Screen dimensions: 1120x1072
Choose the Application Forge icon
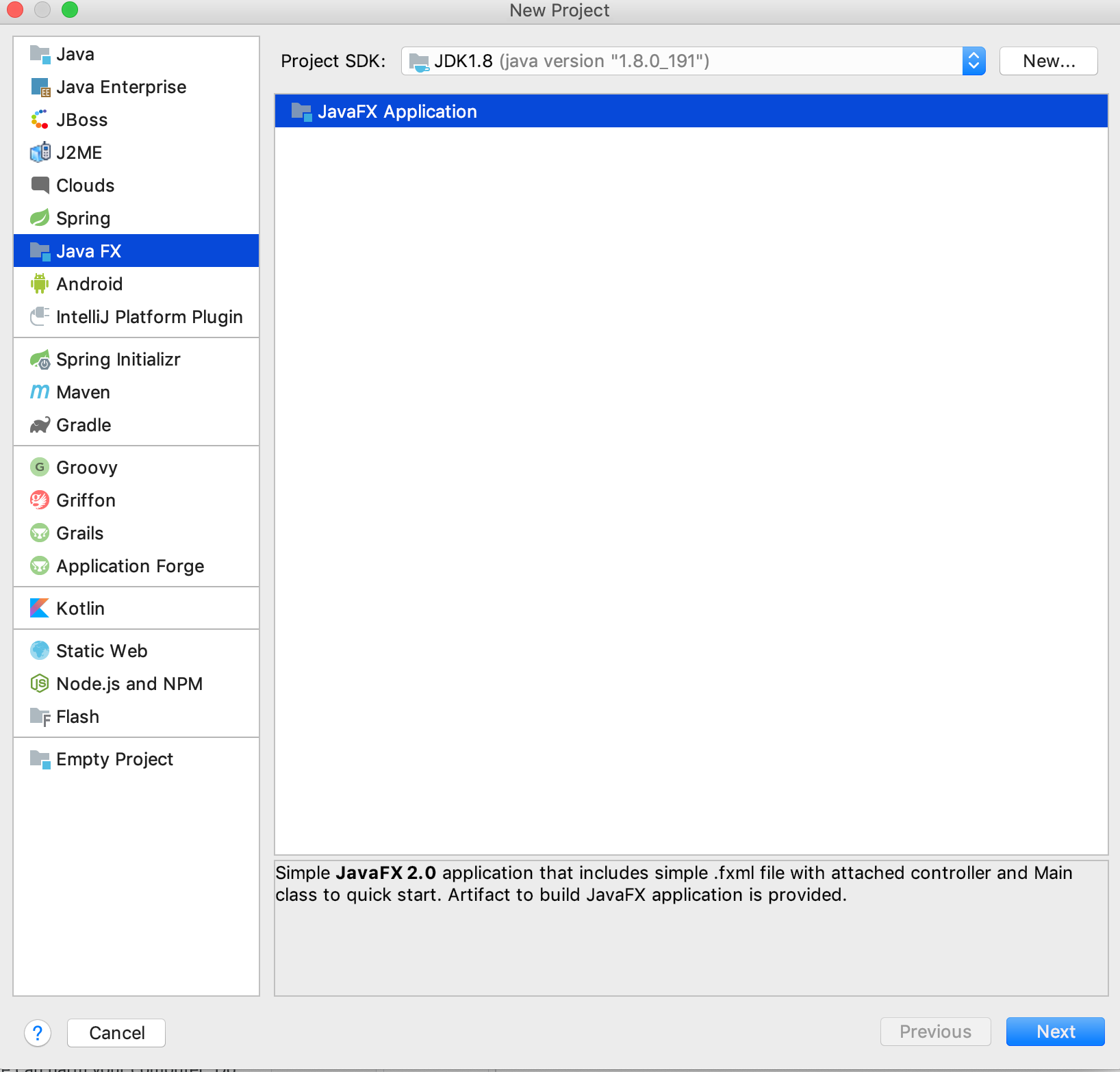(x=40, y=565)
